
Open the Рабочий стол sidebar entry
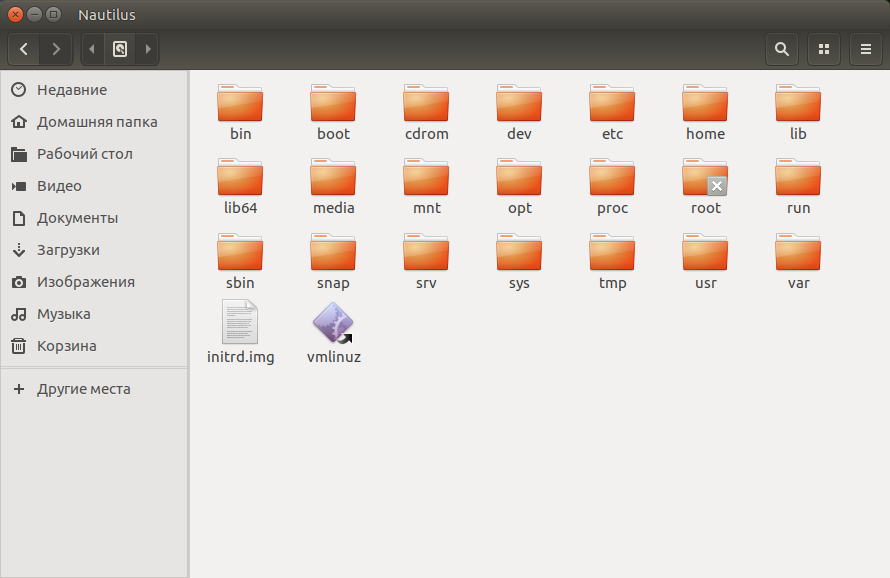click(81, 153)
